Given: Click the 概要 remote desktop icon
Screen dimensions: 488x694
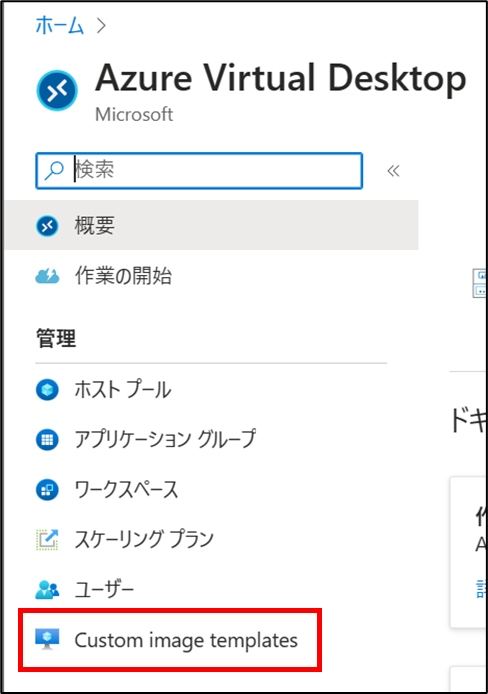Looking at the screenshot, I should pyautogui.click(x=47, y=226).
